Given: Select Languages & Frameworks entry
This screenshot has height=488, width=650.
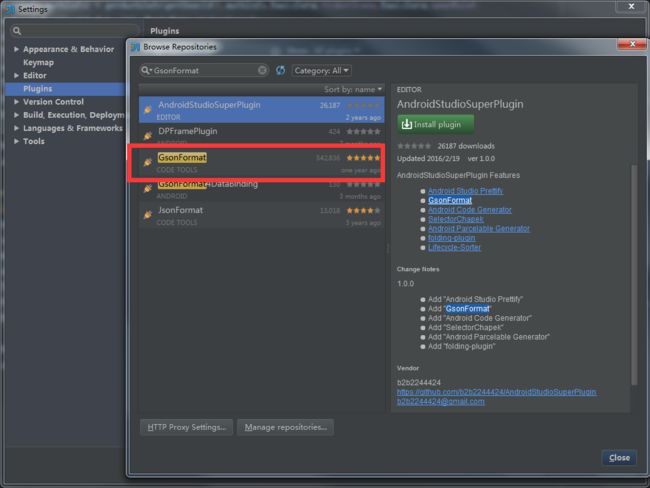Looking at the screenshot, I should click(73, 128).
